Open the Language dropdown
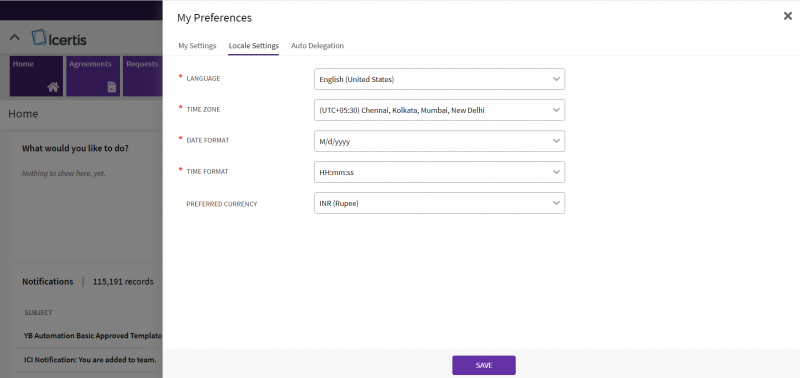Image resolution: width=800 pixels, height=378 pixels. pyautogui.click(x=439, y=79)
